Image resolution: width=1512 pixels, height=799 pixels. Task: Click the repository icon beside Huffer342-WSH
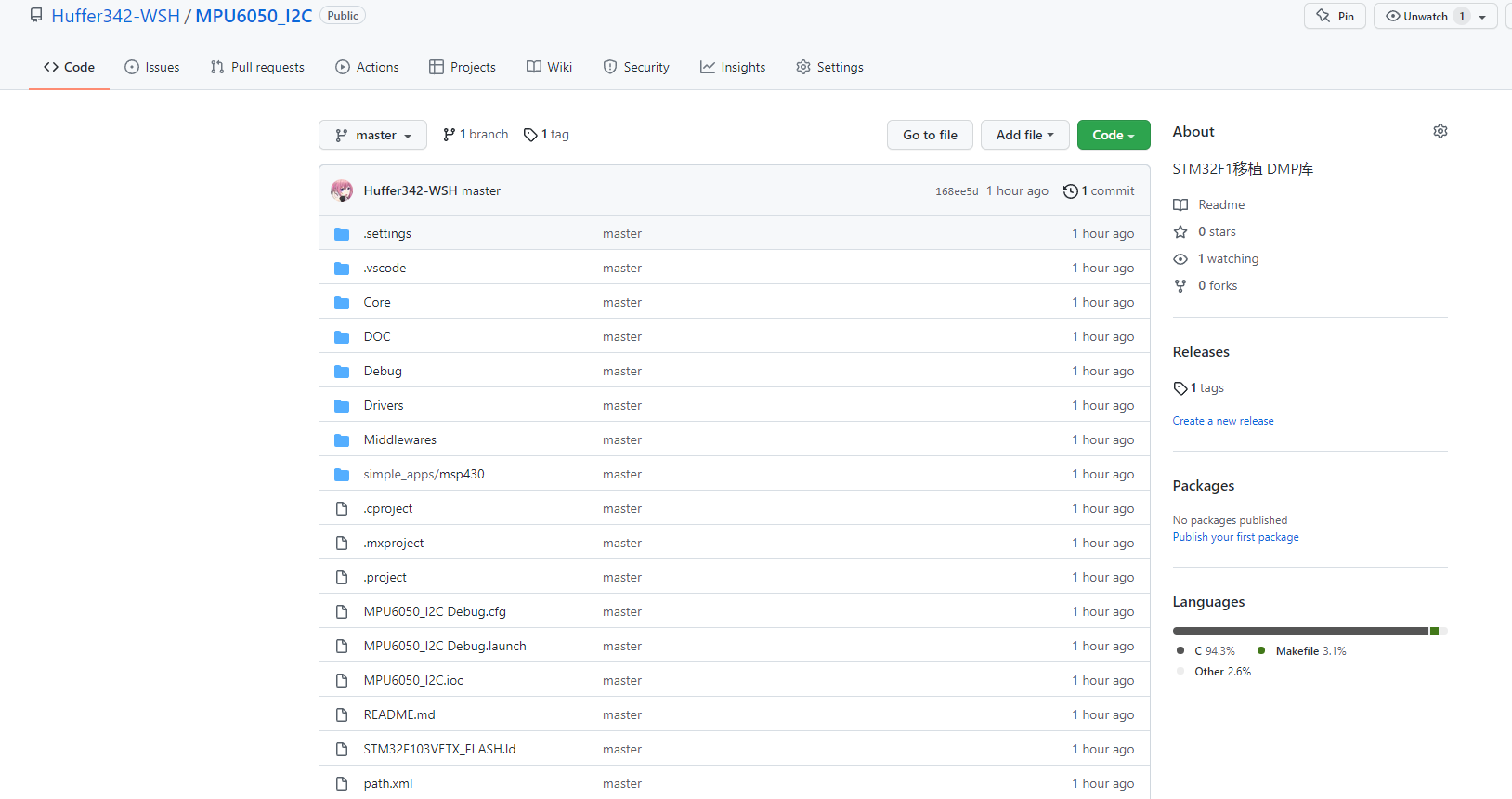click(x=36, y=15)
